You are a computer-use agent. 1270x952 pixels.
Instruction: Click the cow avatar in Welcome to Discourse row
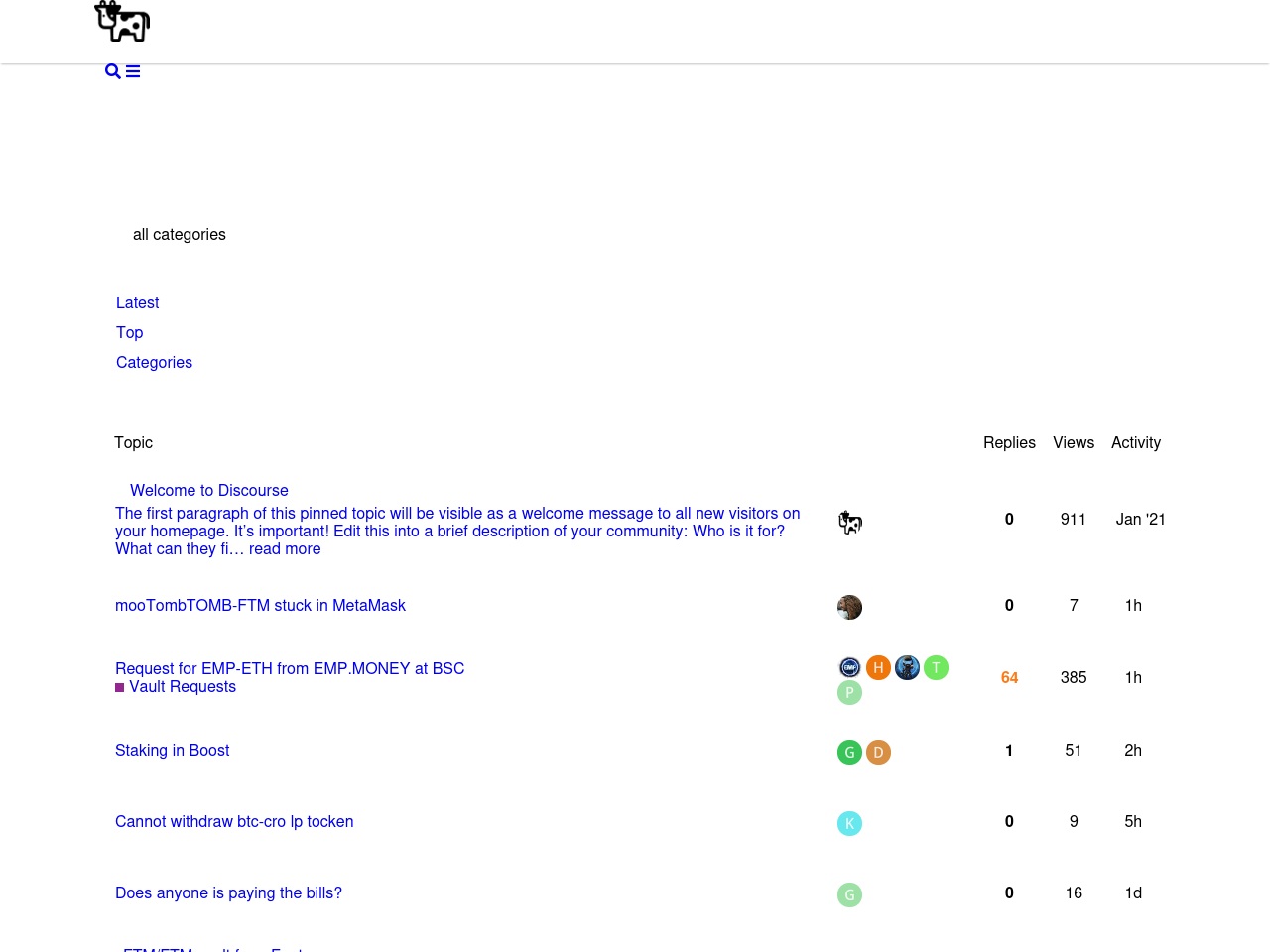point(850,522)
